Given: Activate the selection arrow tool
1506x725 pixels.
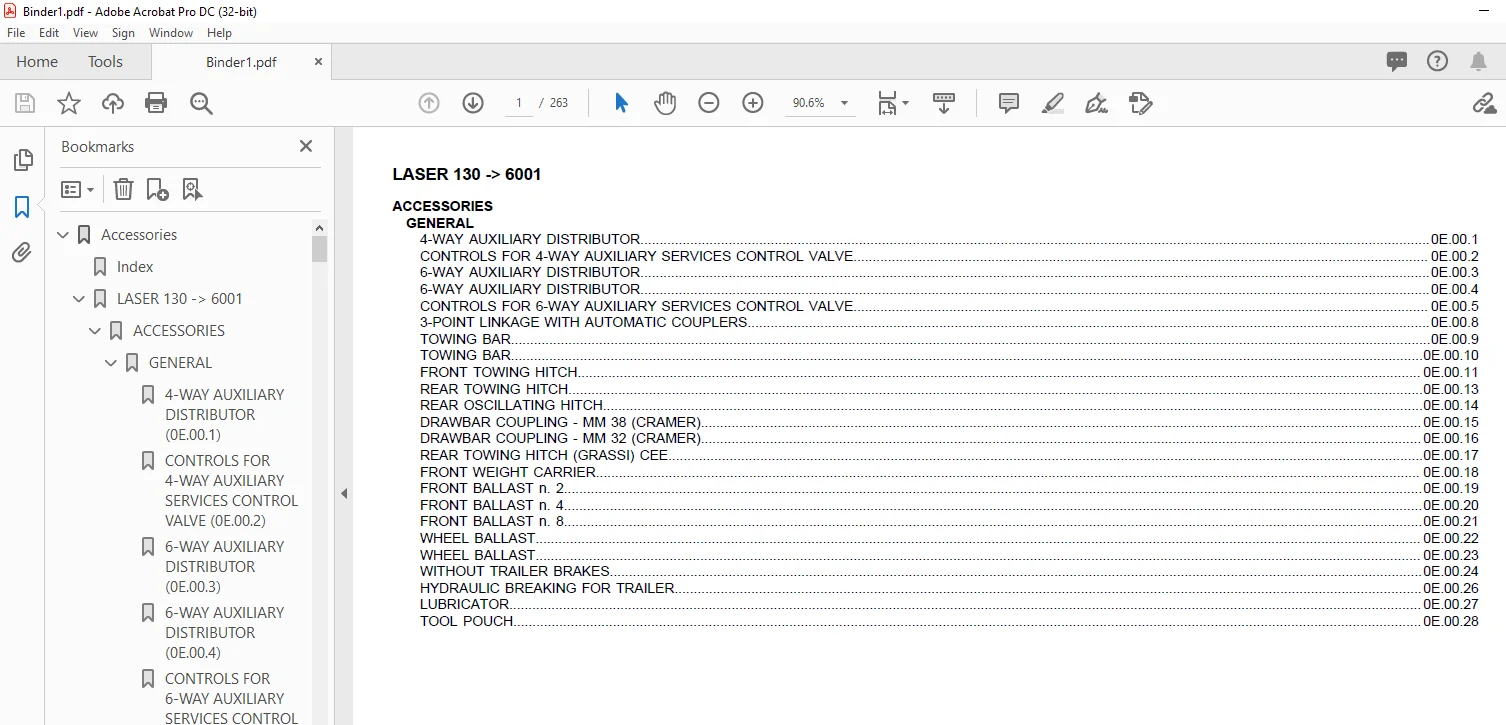Looking at the screenshot, I should point(621,103).
